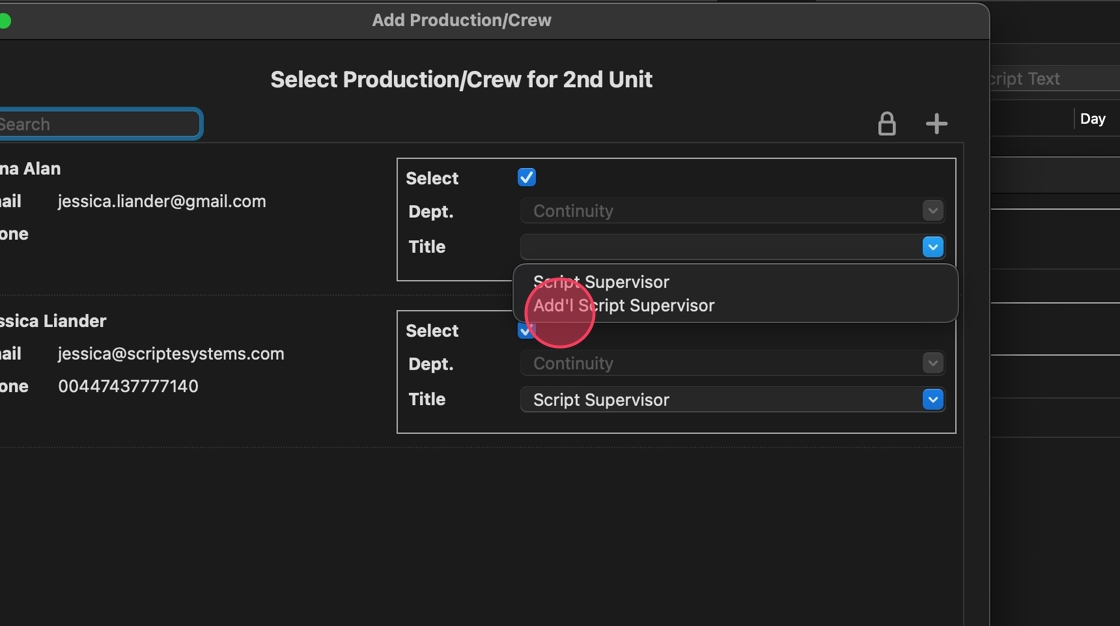Select the Alan crew entry name
Image resolution: width=1120 pixels, height=626 pixels.
30,169
